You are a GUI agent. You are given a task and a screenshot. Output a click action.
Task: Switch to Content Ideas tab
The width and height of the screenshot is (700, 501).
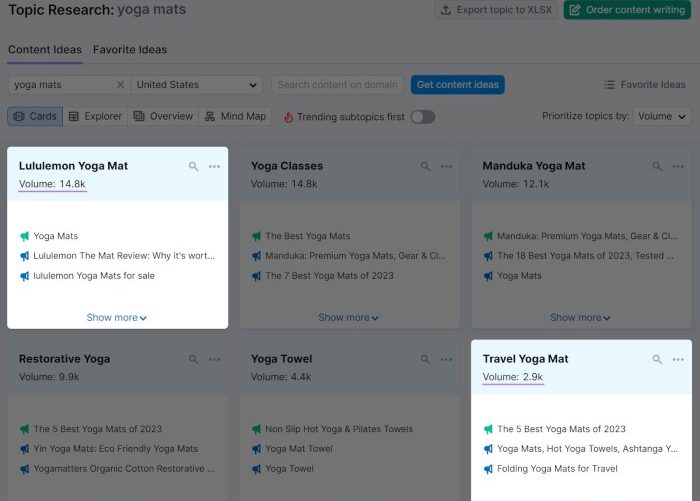(45, 50)
